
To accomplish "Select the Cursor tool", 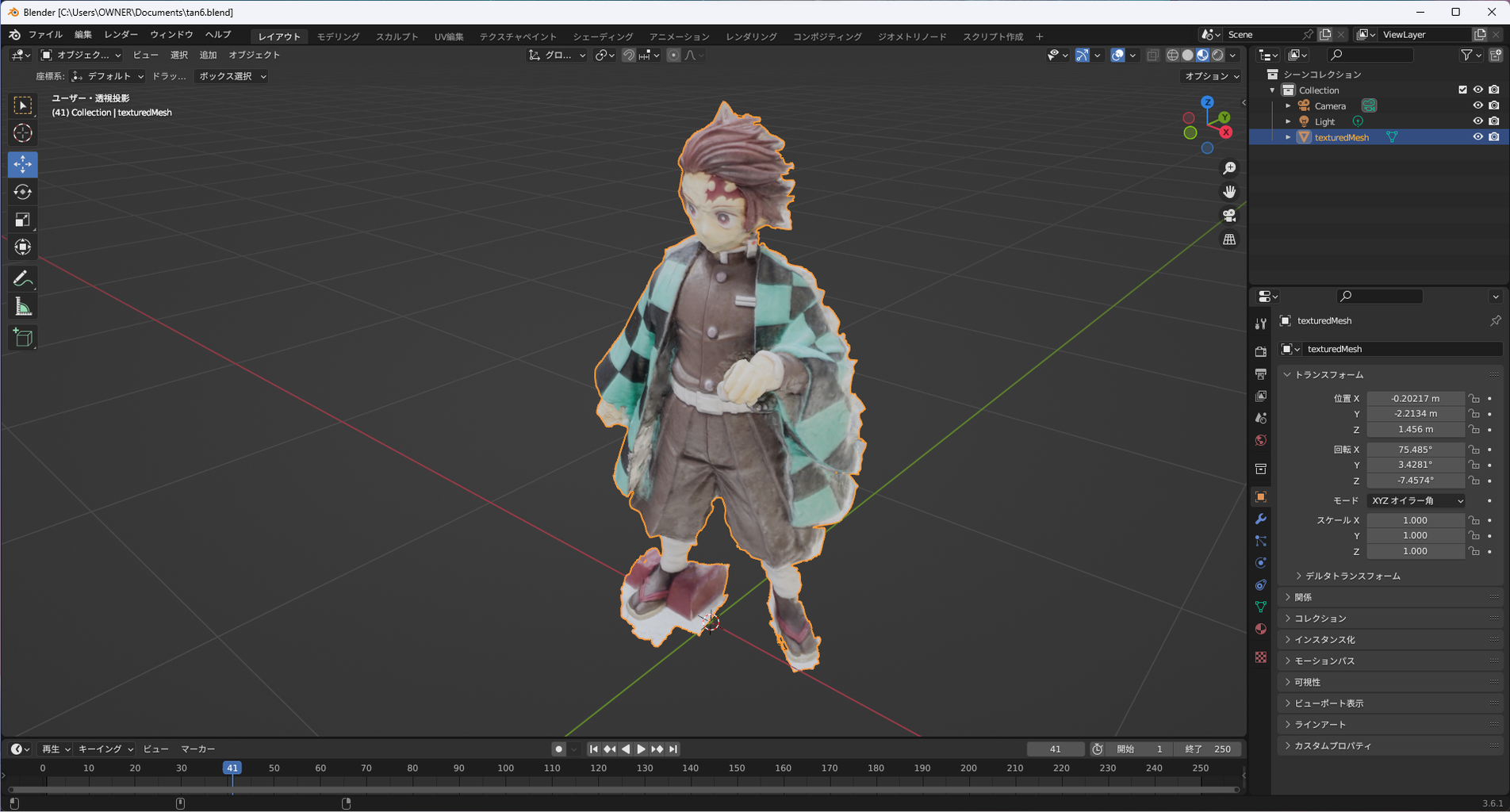I will [x=23, y=133].
